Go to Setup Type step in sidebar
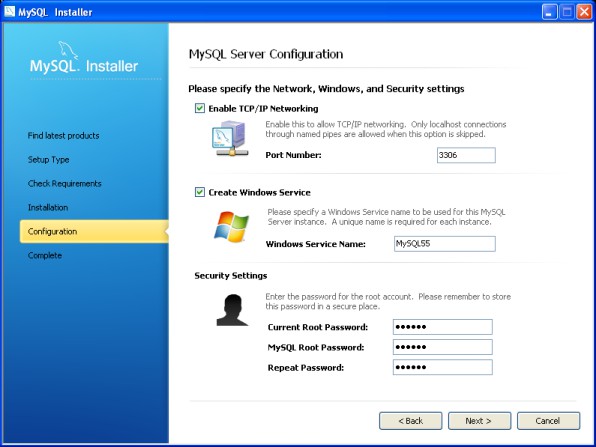The width and height of the screenshot is (596, 447). coord(48,160)
